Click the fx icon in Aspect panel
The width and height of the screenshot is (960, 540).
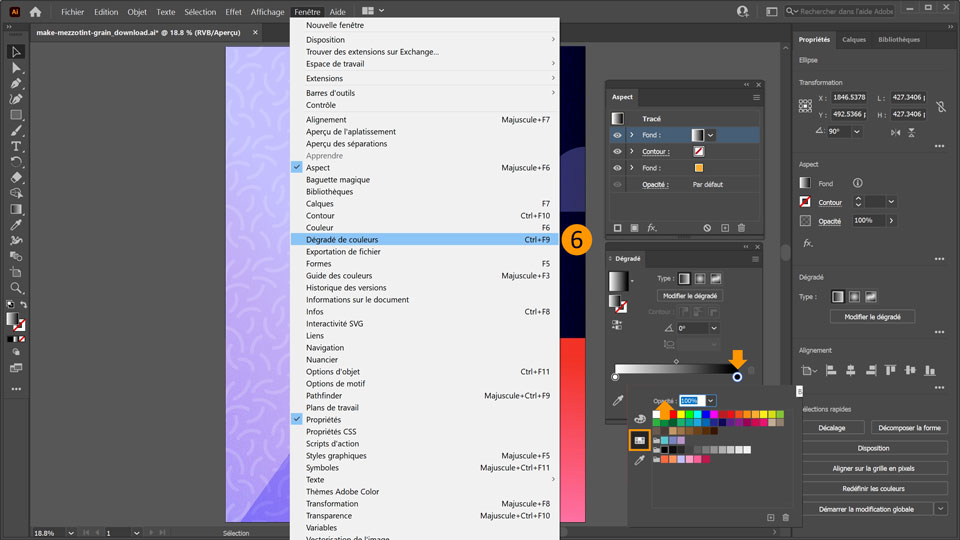[652, 228]
